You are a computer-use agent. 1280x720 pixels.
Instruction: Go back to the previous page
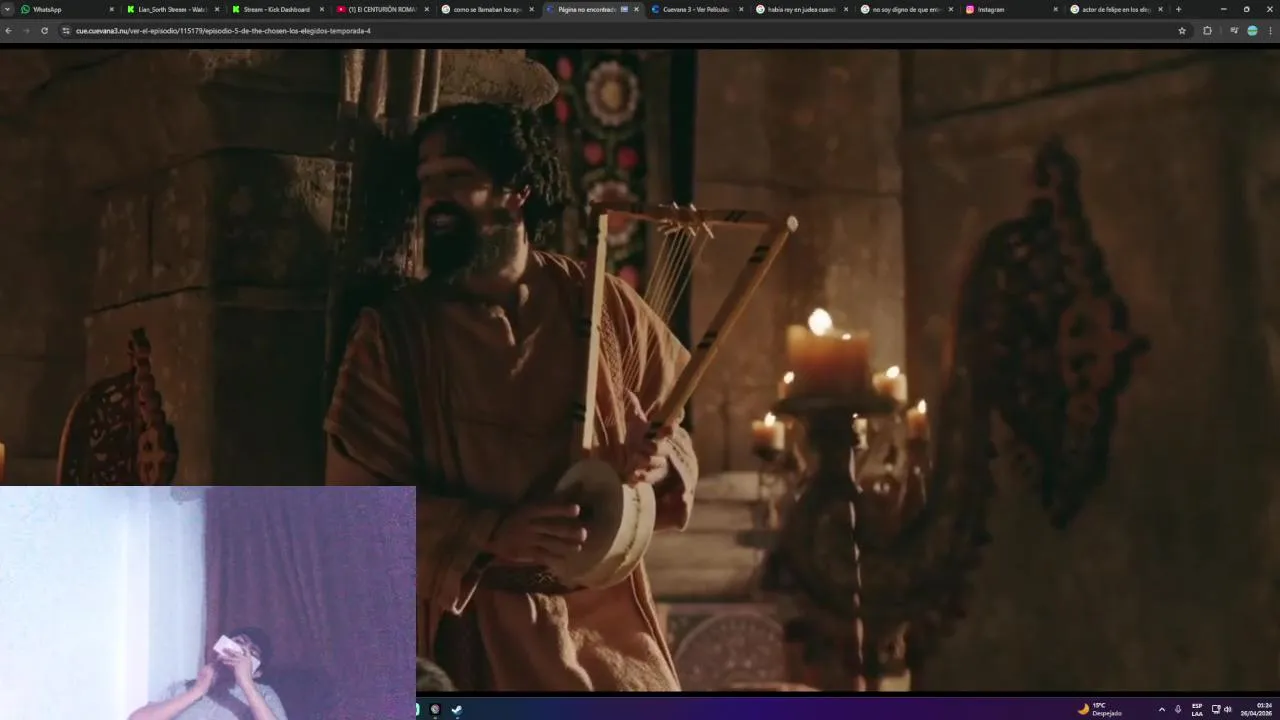pyautogui.click(x=8, y=31)
